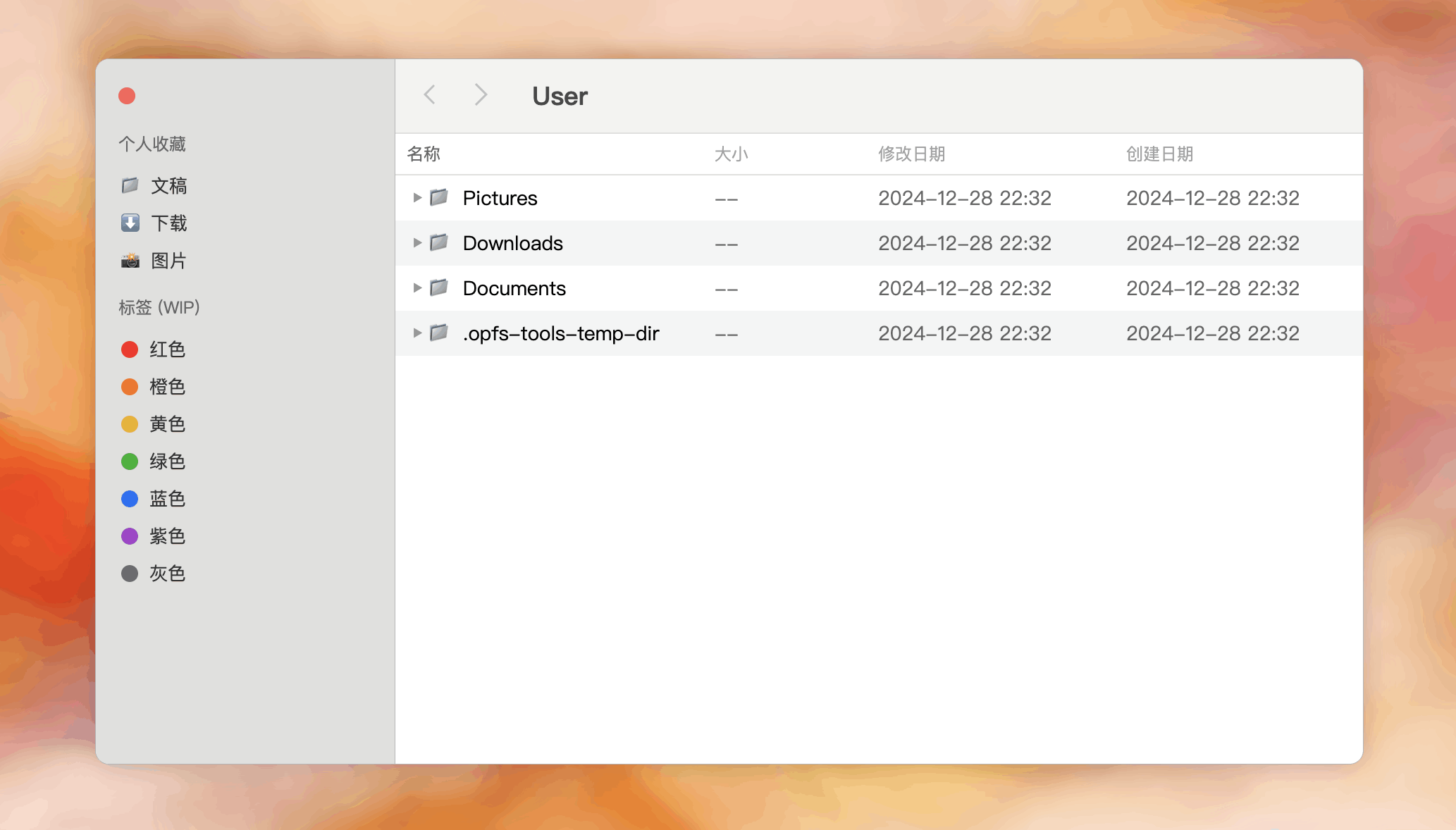Select the blue 蓝色 tag dot
This screenshot has height=830, width=1456.
[x=130, y=499]
